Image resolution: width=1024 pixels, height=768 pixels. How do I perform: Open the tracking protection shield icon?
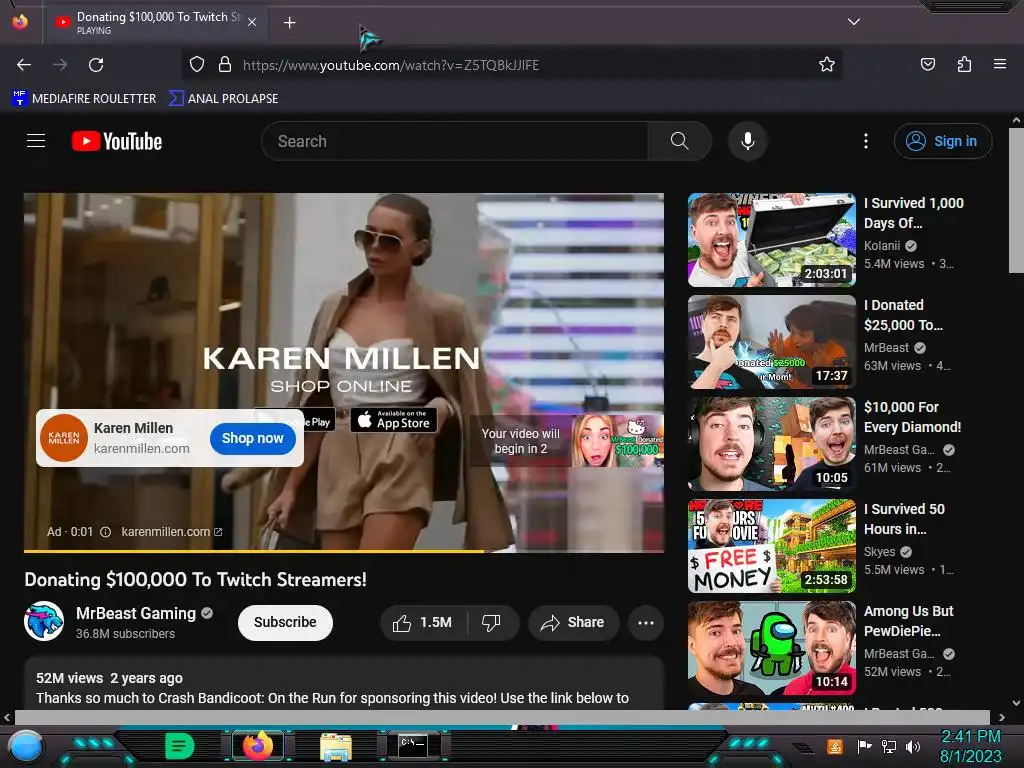click(x=197, y=65)
